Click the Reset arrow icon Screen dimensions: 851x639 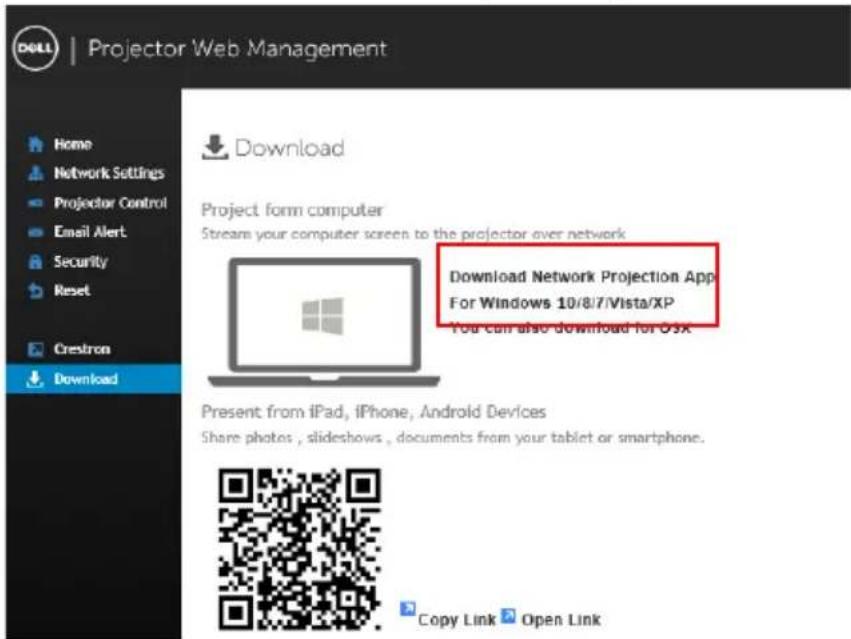pos(35,290)
